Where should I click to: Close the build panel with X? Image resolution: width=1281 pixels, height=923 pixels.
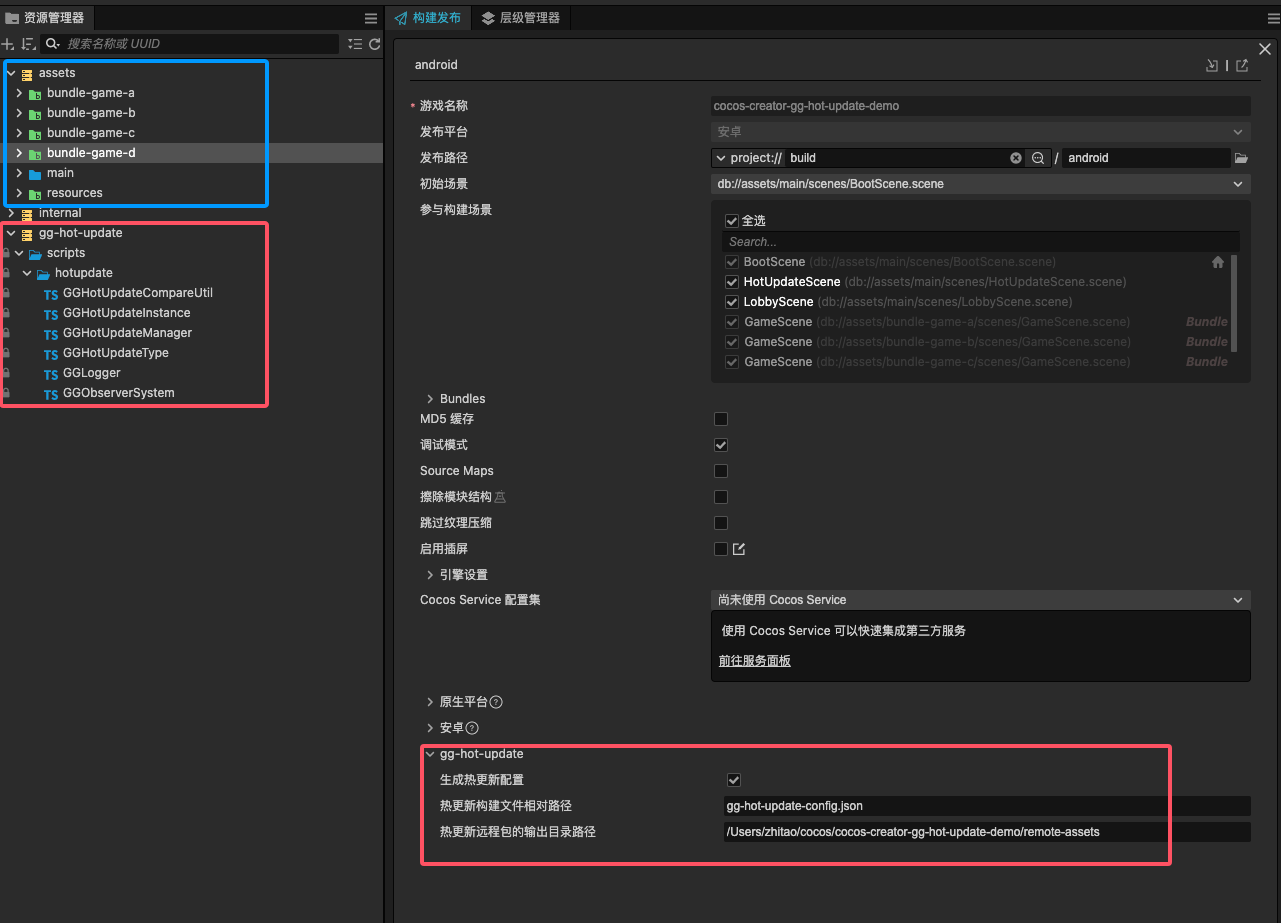1265,49
